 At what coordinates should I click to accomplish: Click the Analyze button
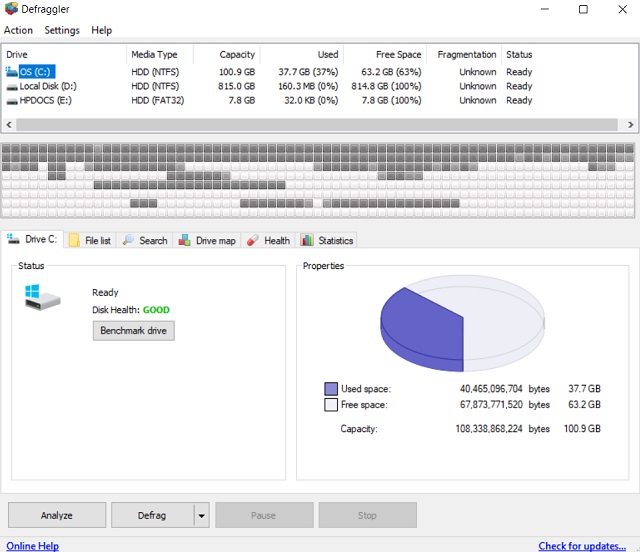coord(57,515)
